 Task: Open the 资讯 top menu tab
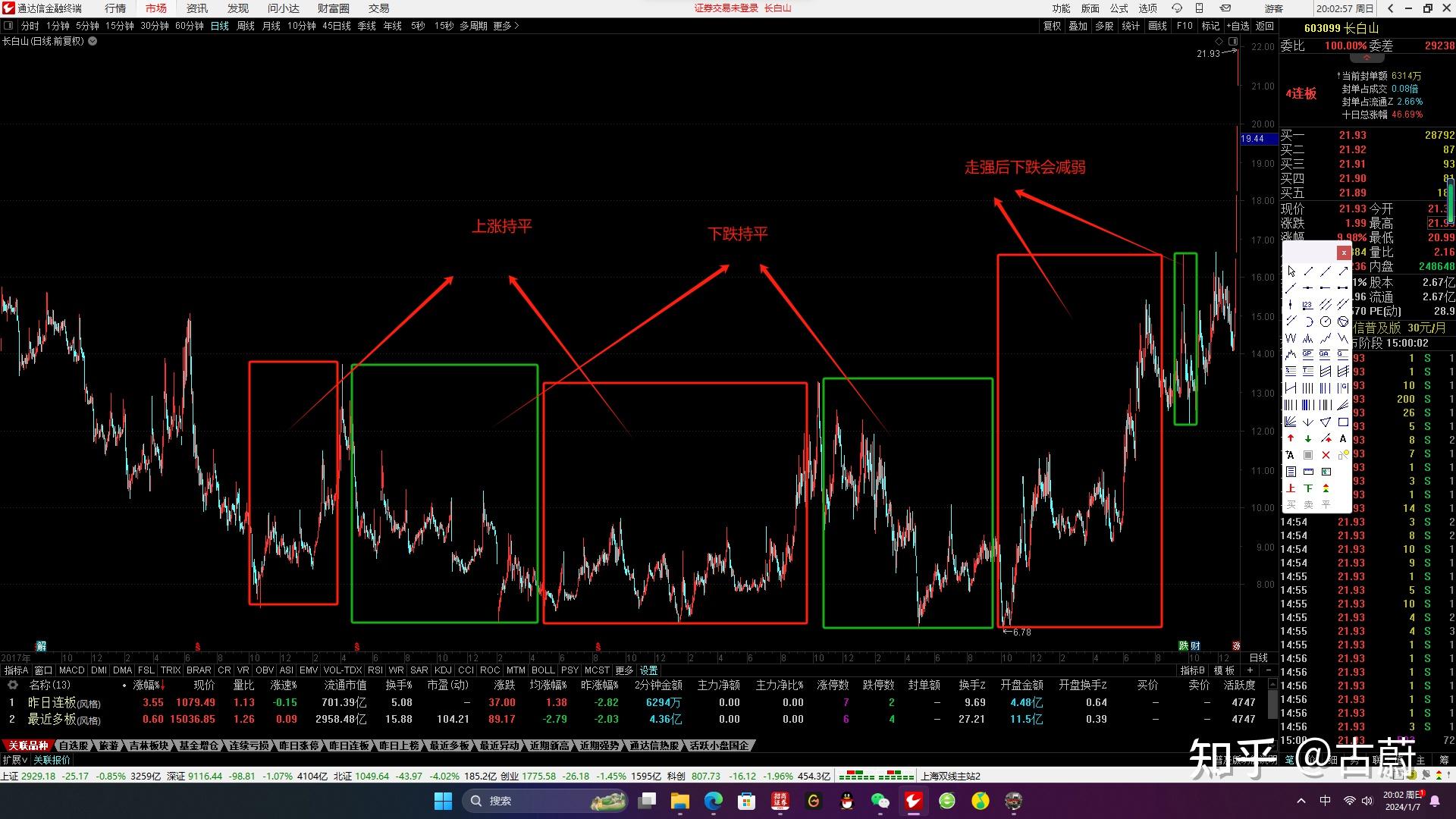point(196,8)
